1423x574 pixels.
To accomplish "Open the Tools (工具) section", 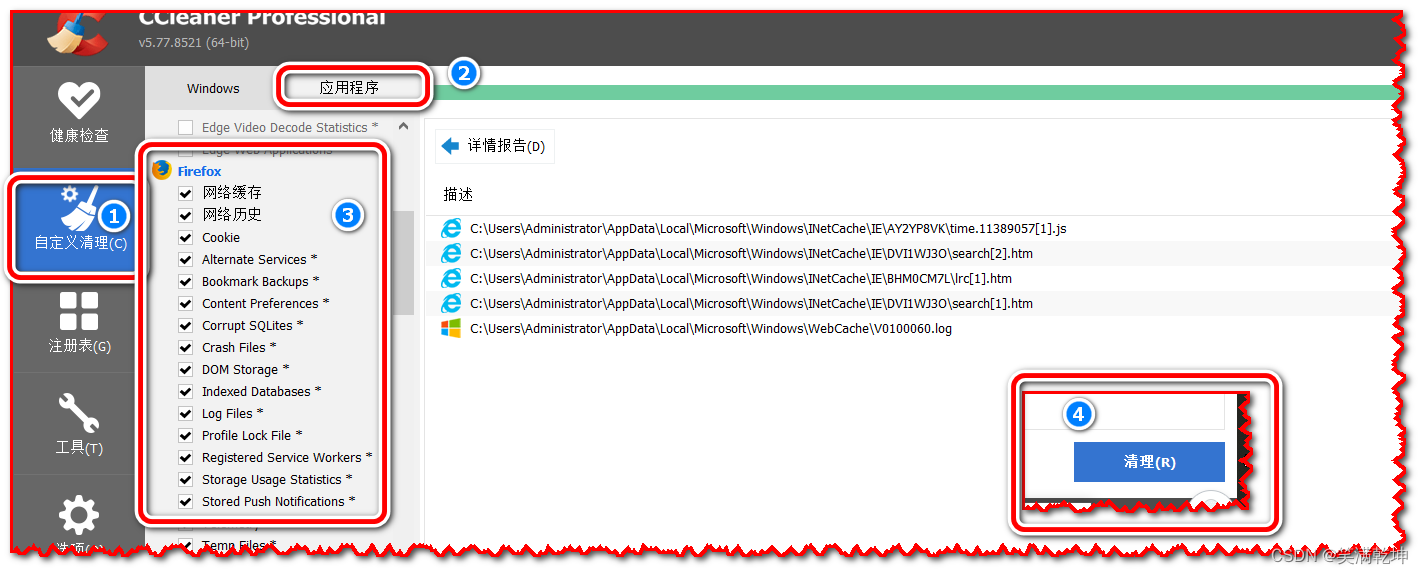I will click(79, 424).
